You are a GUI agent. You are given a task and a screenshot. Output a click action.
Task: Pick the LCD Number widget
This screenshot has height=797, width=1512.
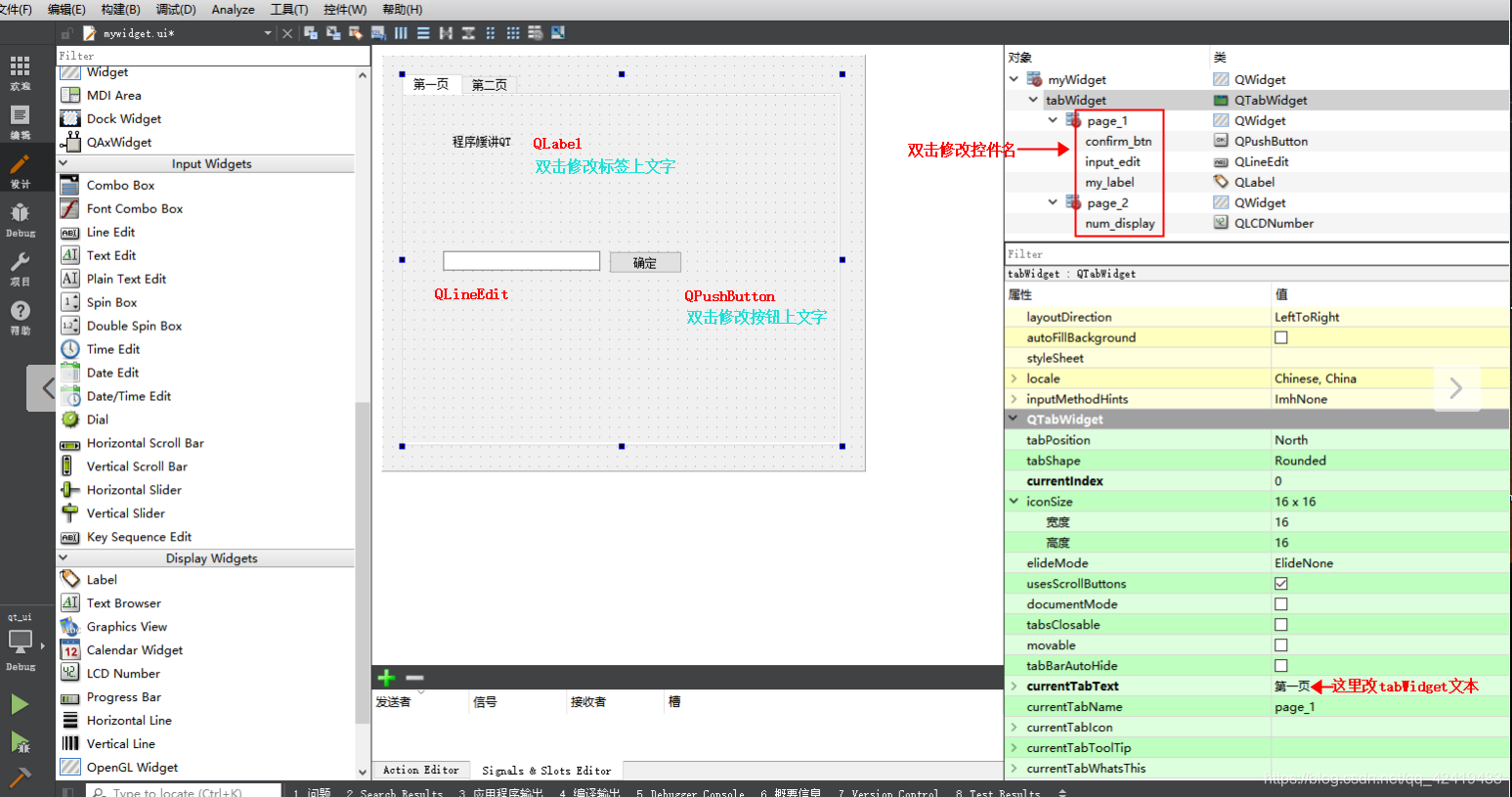pos(110,674)
